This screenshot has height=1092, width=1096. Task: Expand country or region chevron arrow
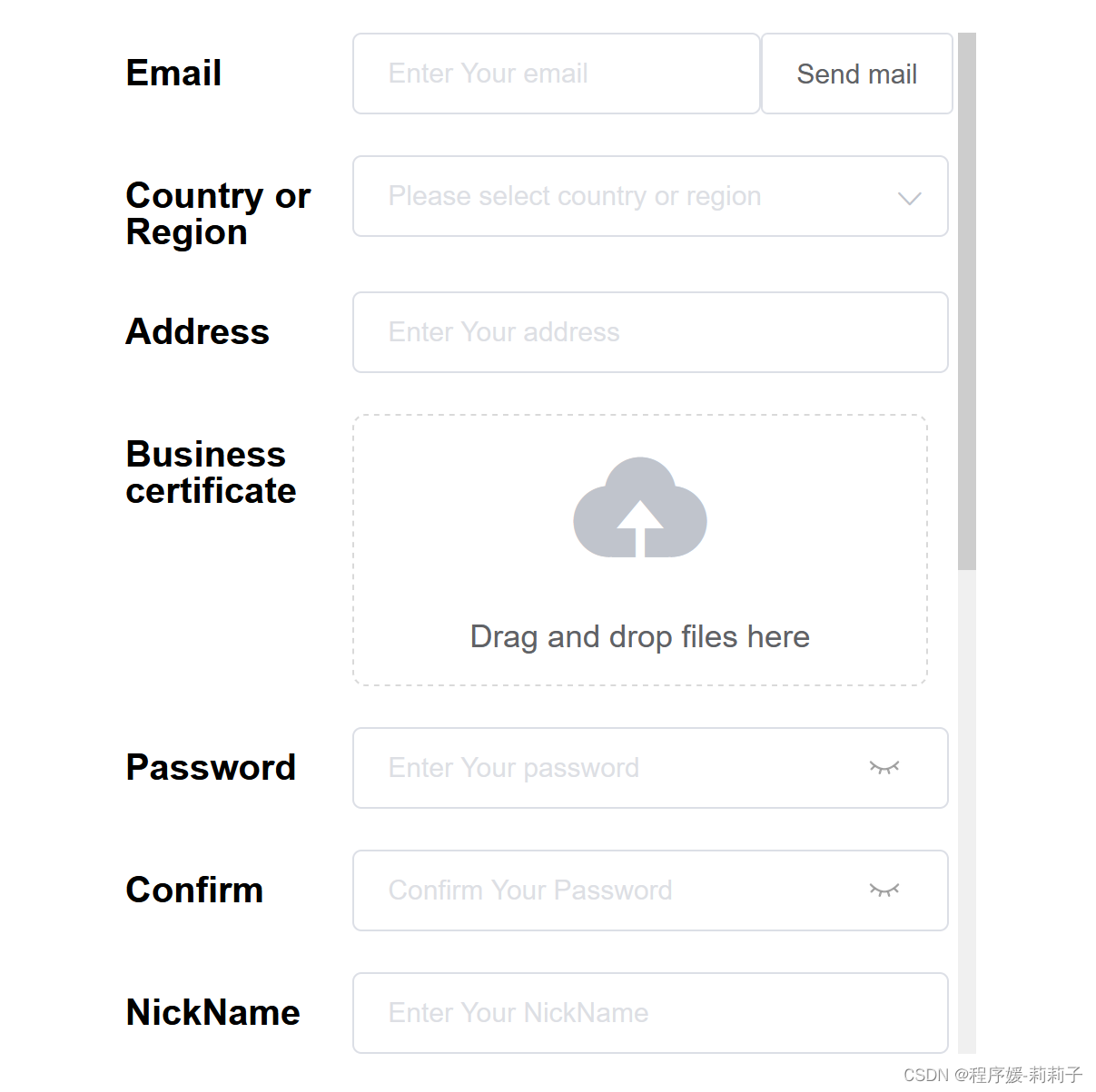(x=909, y=198)
